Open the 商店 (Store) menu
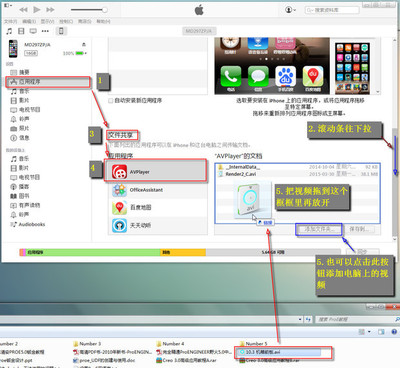 [85, 21]
